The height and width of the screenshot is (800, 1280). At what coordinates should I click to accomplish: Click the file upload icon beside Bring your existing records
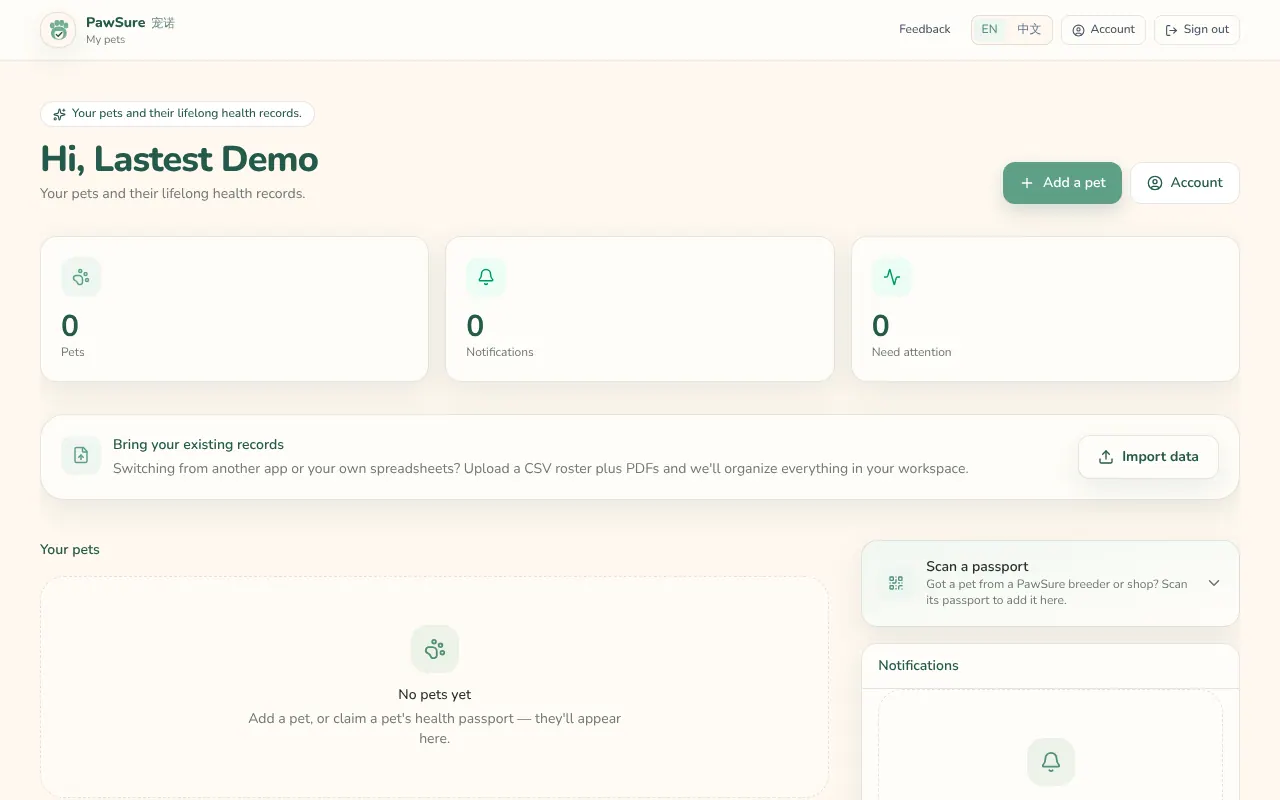tap(81, 456)
